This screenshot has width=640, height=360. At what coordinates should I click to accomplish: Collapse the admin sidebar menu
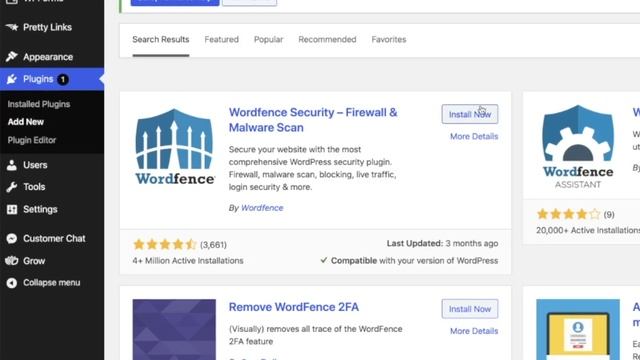pyautogui.click(x=52, y=282)
